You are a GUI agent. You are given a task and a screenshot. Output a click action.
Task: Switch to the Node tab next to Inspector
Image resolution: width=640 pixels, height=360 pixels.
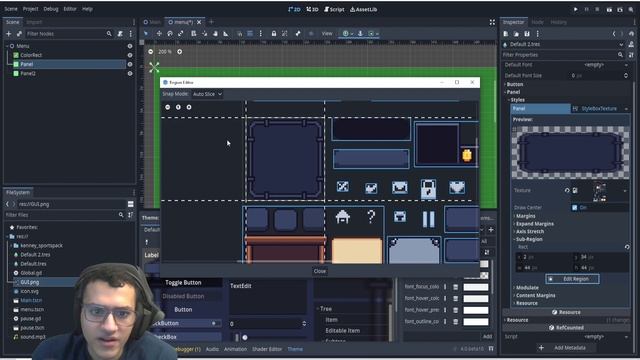[538, 22]
